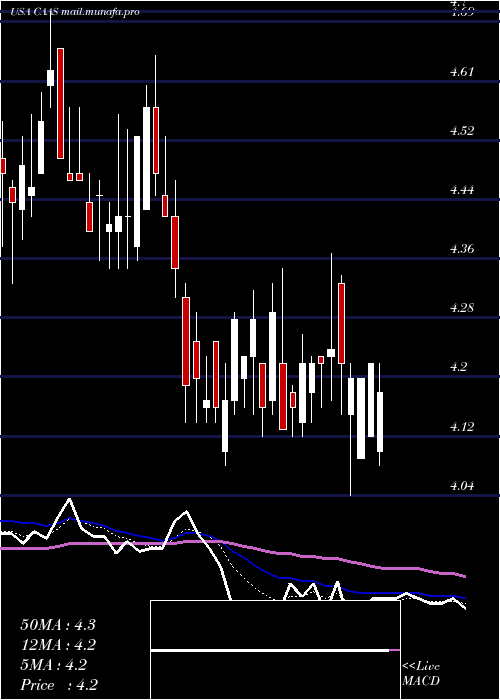Select the 4.44 price axis label
The image size is (500, 700).
coord(462,190)
